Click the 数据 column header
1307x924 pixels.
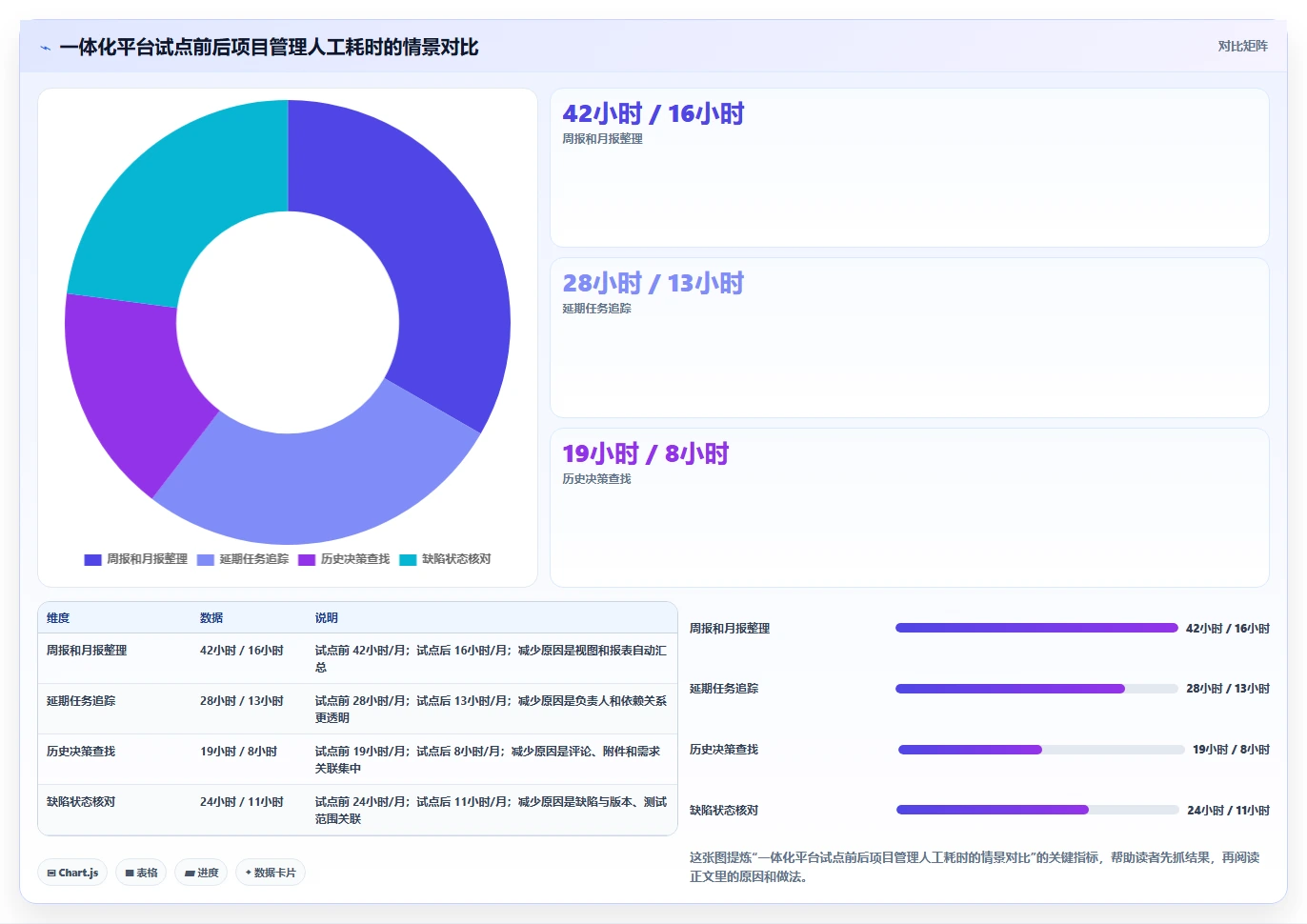(211, 618)
